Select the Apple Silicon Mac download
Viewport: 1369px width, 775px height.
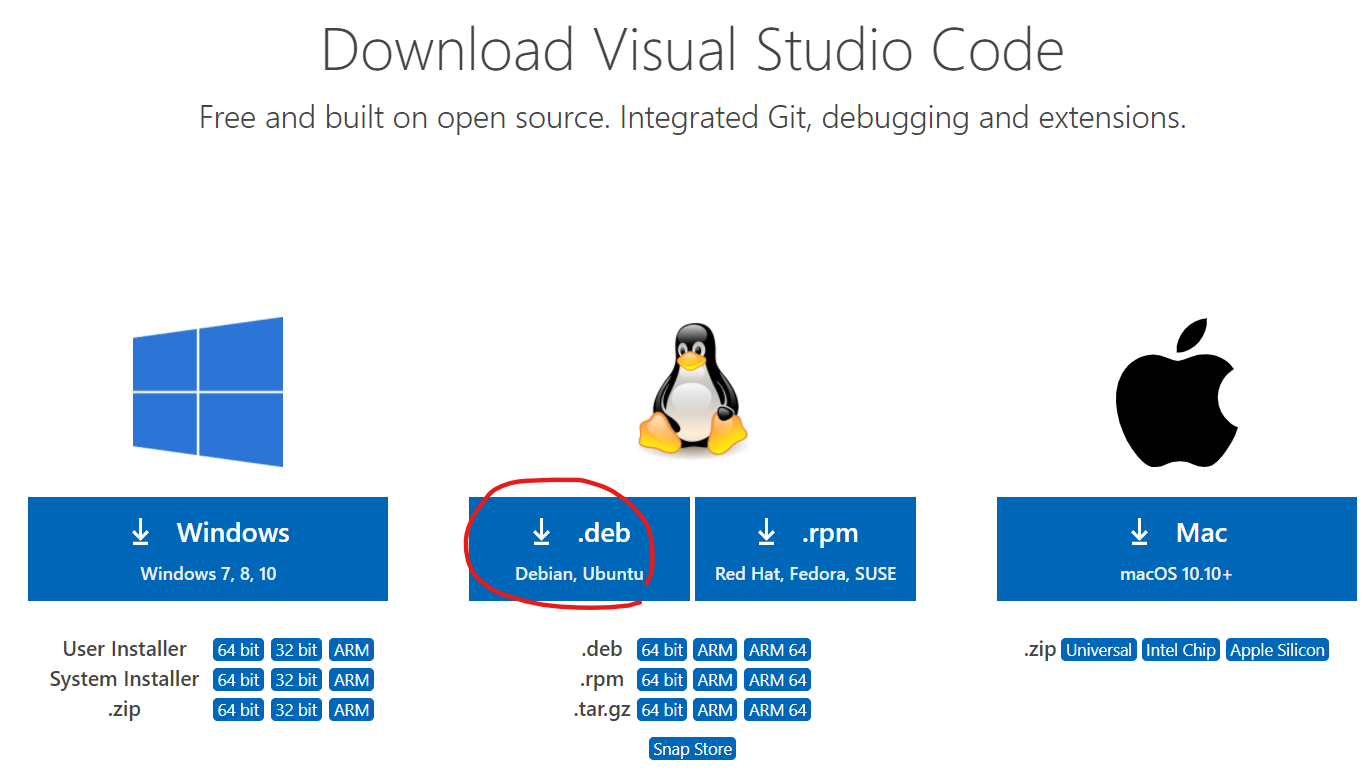coord(1277,649)
